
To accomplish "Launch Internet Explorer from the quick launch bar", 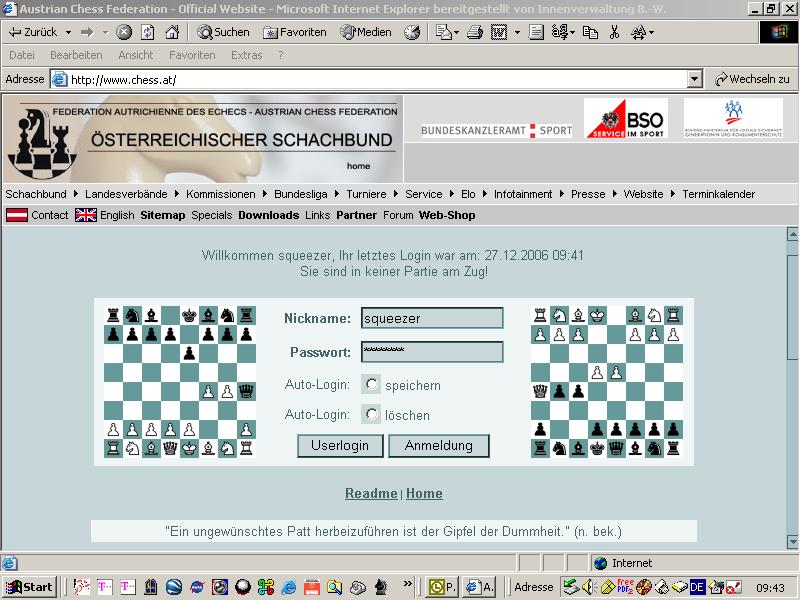I will click(288, 588).
